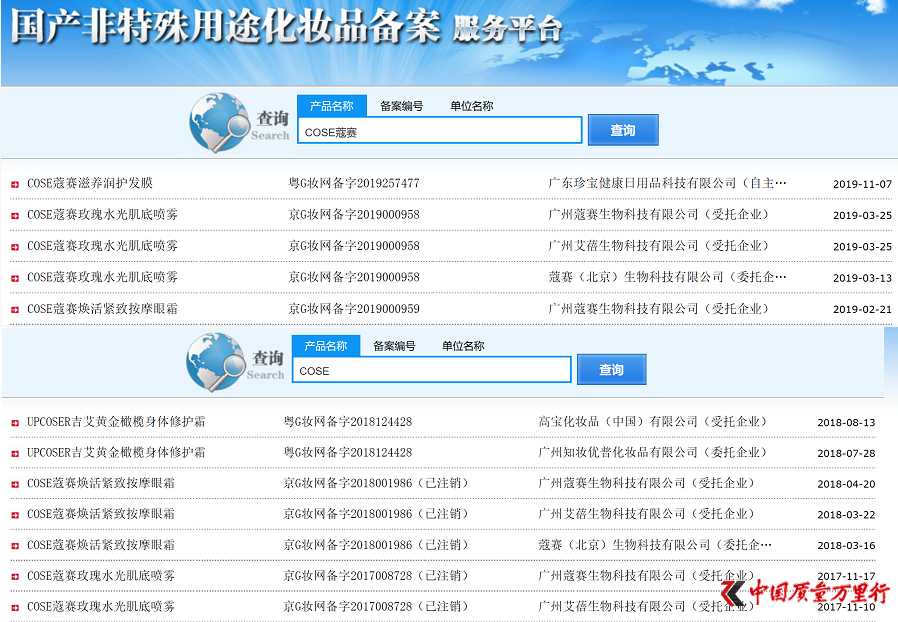Click 京G妆网备字2017008728（已注销） in the 2017-11-10 row

(377, 607)
